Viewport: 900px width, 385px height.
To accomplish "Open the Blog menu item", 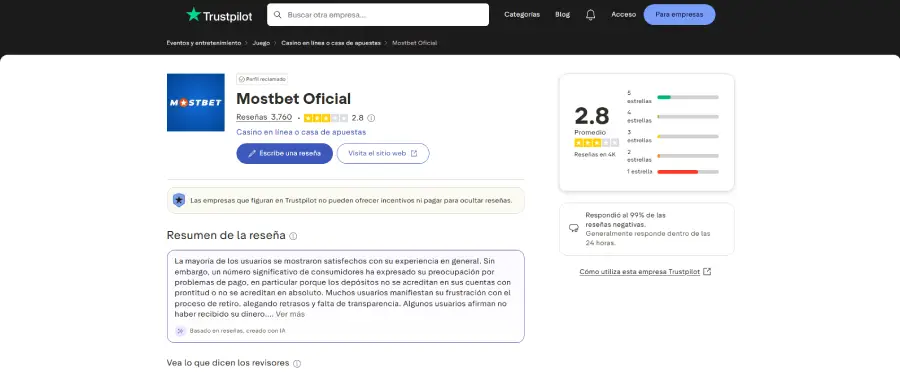I will coord(562,15).
